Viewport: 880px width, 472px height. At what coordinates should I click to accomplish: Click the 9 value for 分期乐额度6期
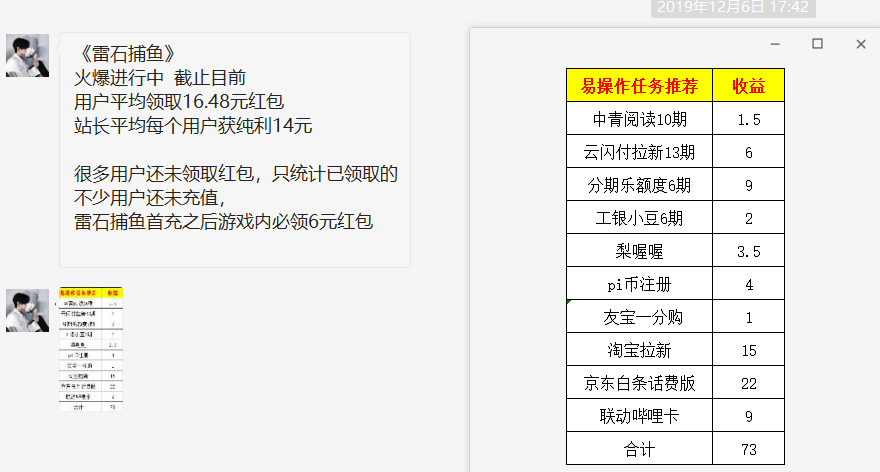(x=749, y=185)
